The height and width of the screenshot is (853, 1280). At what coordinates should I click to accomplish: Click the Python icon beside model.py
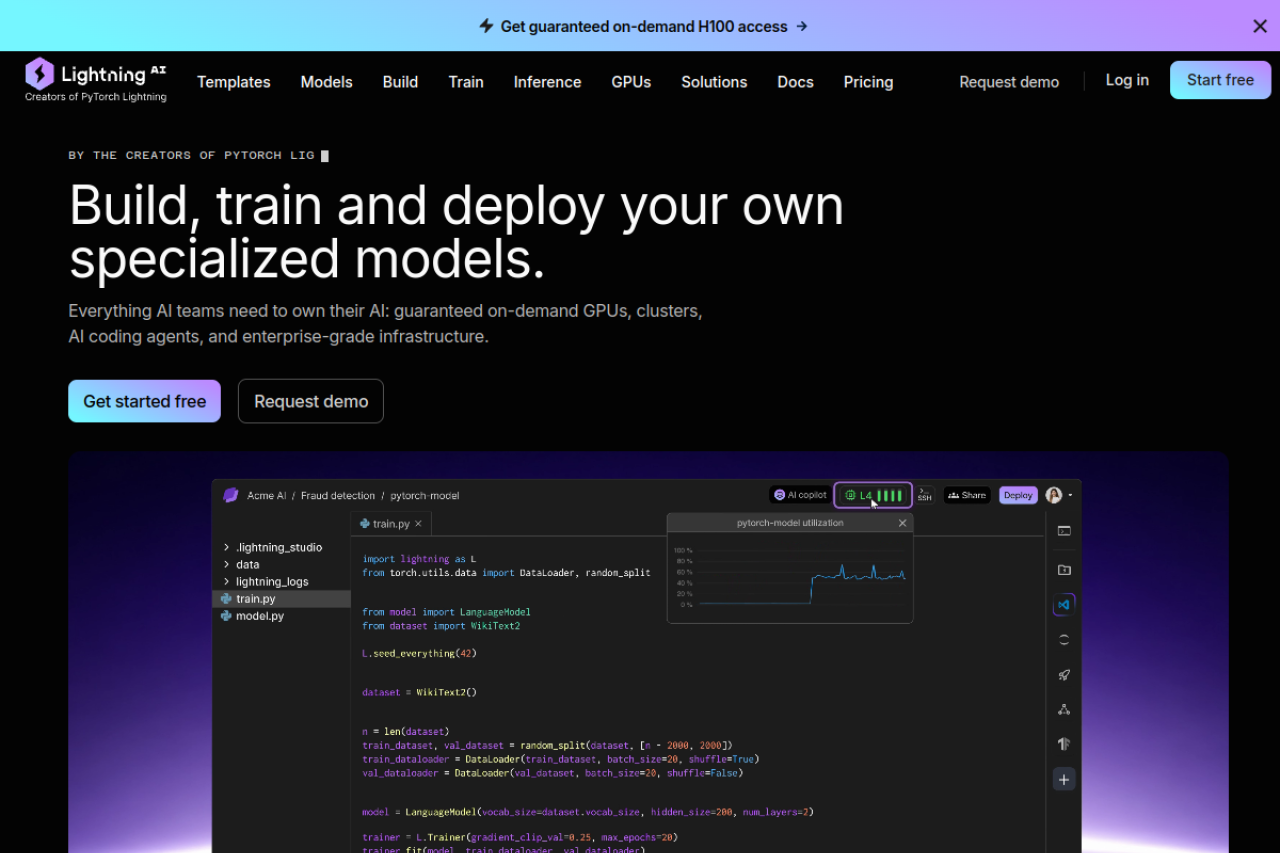226,616
